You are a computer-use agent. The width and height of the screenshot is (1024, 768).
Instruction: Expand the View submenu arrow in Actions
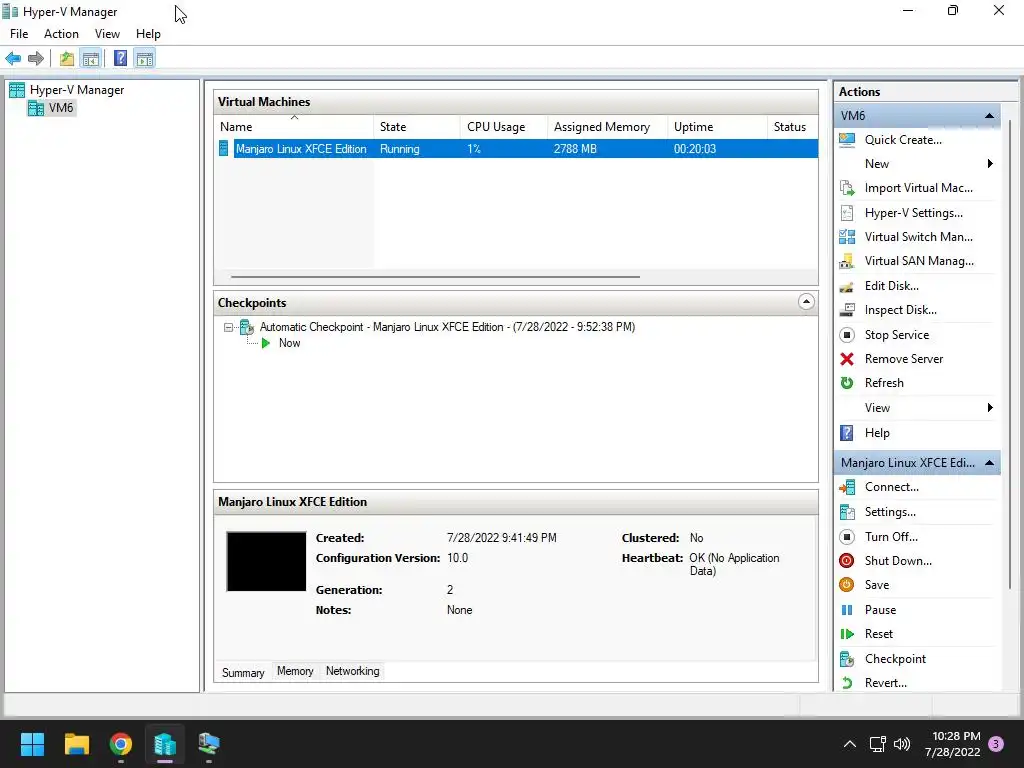point(990,408)
